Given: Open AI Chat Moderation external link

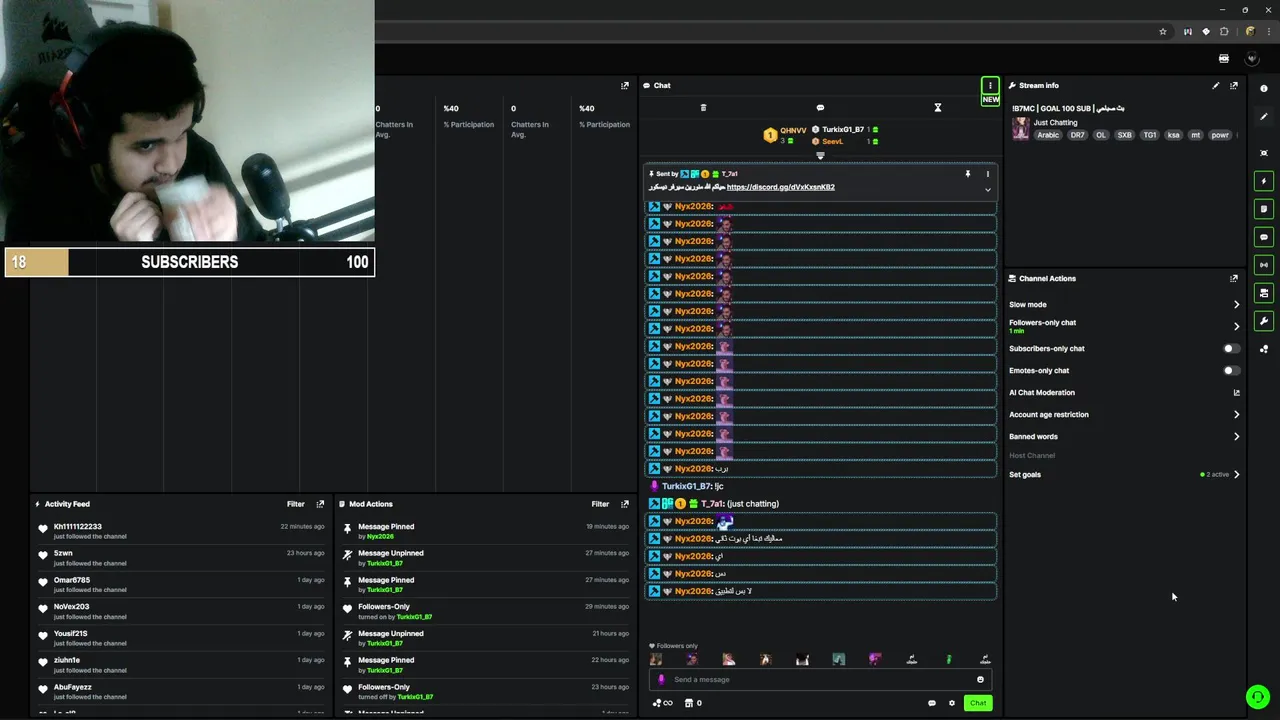Looking at the screenshot, I should point(1236,393).
